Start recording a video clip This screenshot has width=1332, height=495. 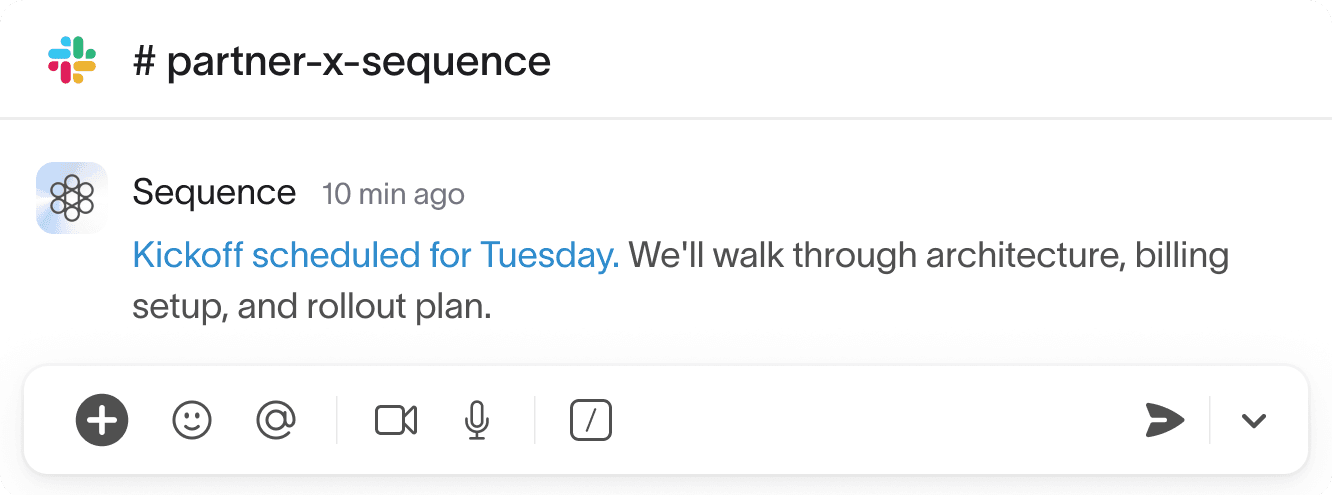tap(396, 420)
